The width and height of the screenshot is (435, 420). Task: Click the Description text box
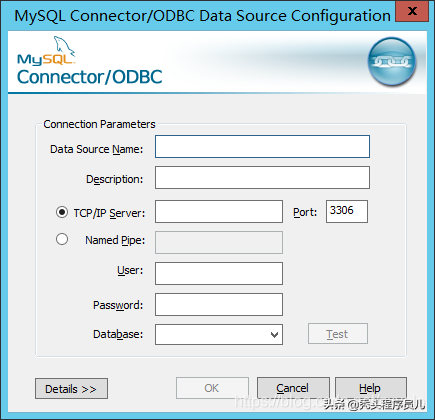[262, 177]
